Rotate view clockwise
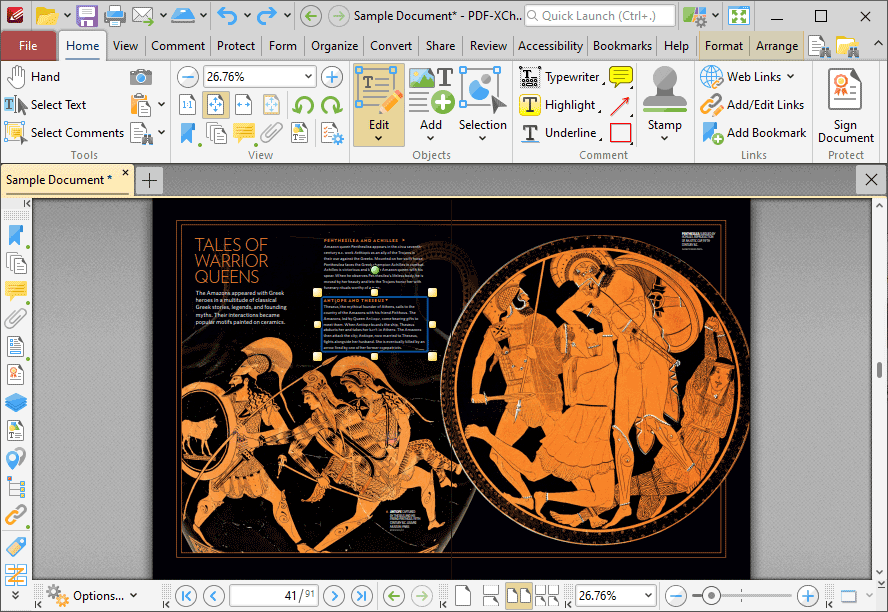 (x=331, y=105)
